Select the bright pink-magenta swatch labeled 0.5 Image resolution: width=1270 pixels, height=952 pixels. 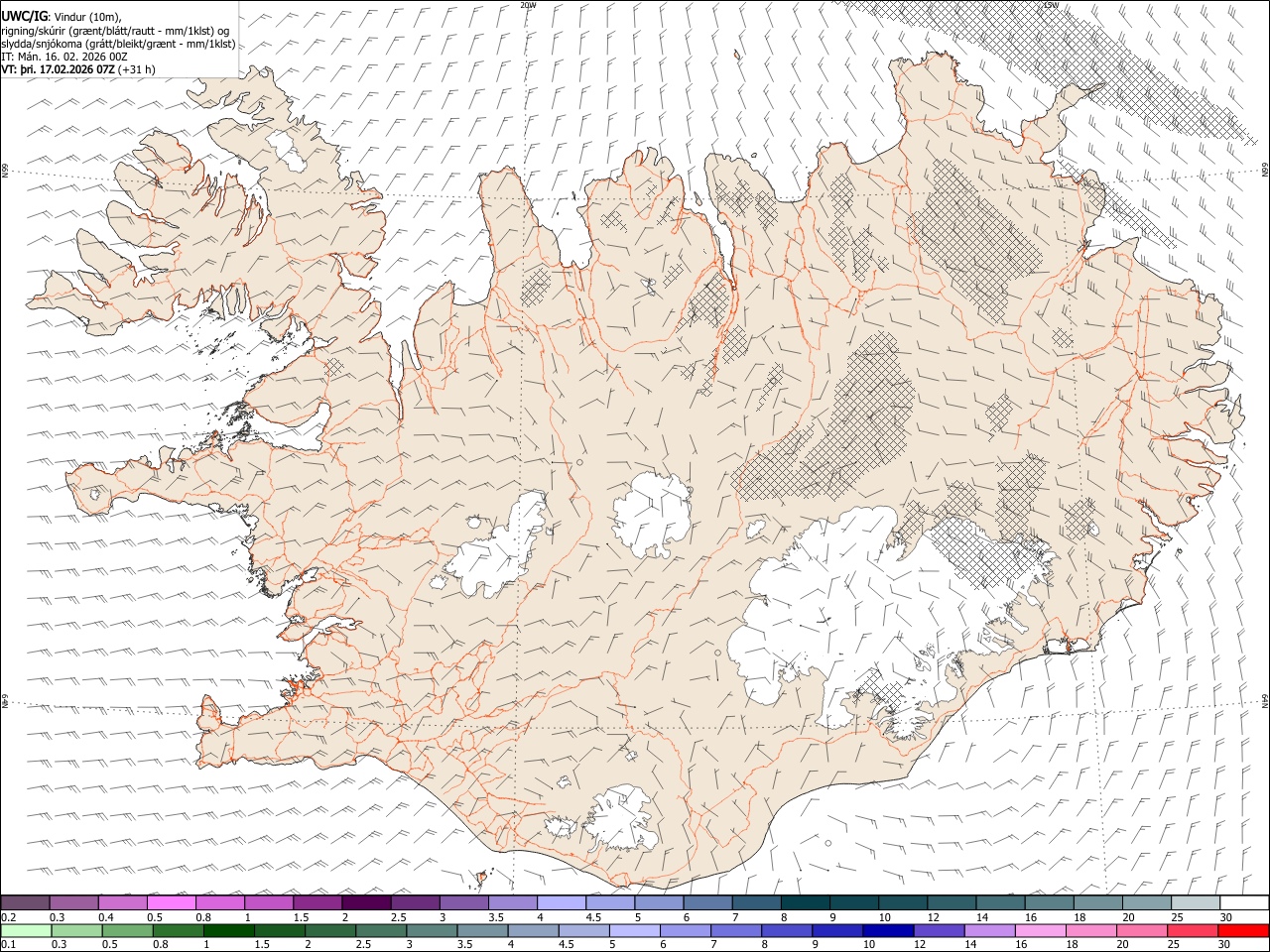(172, 902)
